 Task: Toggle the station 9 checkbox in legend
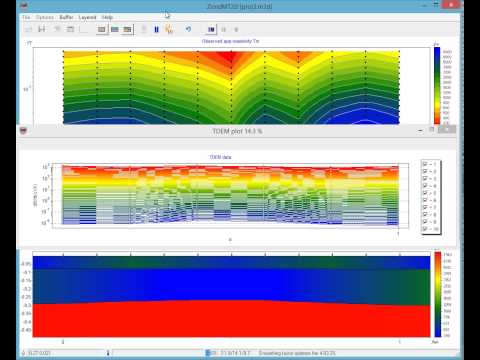pyautogui.click(x=425, y=222)
